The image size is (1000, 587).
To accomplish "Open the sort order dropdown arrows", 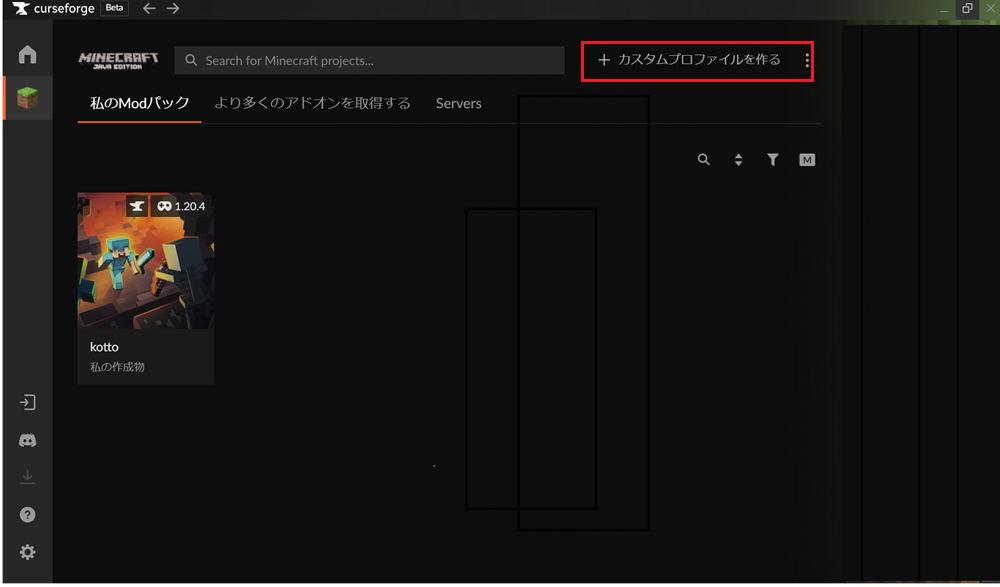I will [738, 160].
